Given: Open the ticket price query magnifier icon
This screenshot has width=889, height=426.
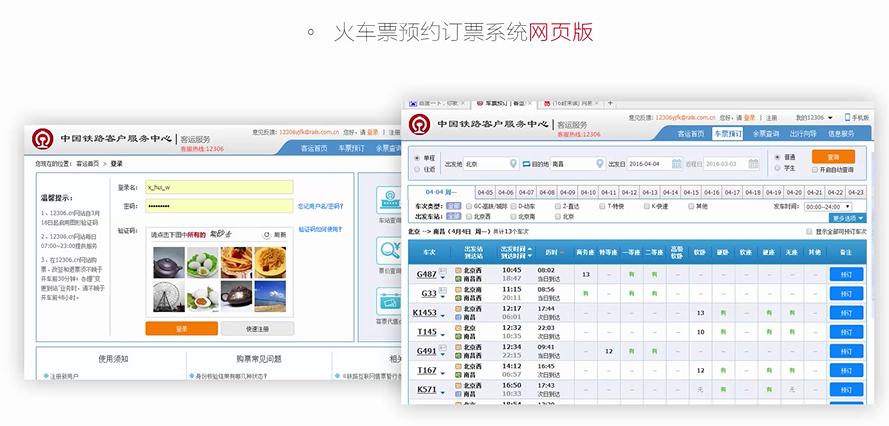Looking at the screenshot, I should (389, 250).
